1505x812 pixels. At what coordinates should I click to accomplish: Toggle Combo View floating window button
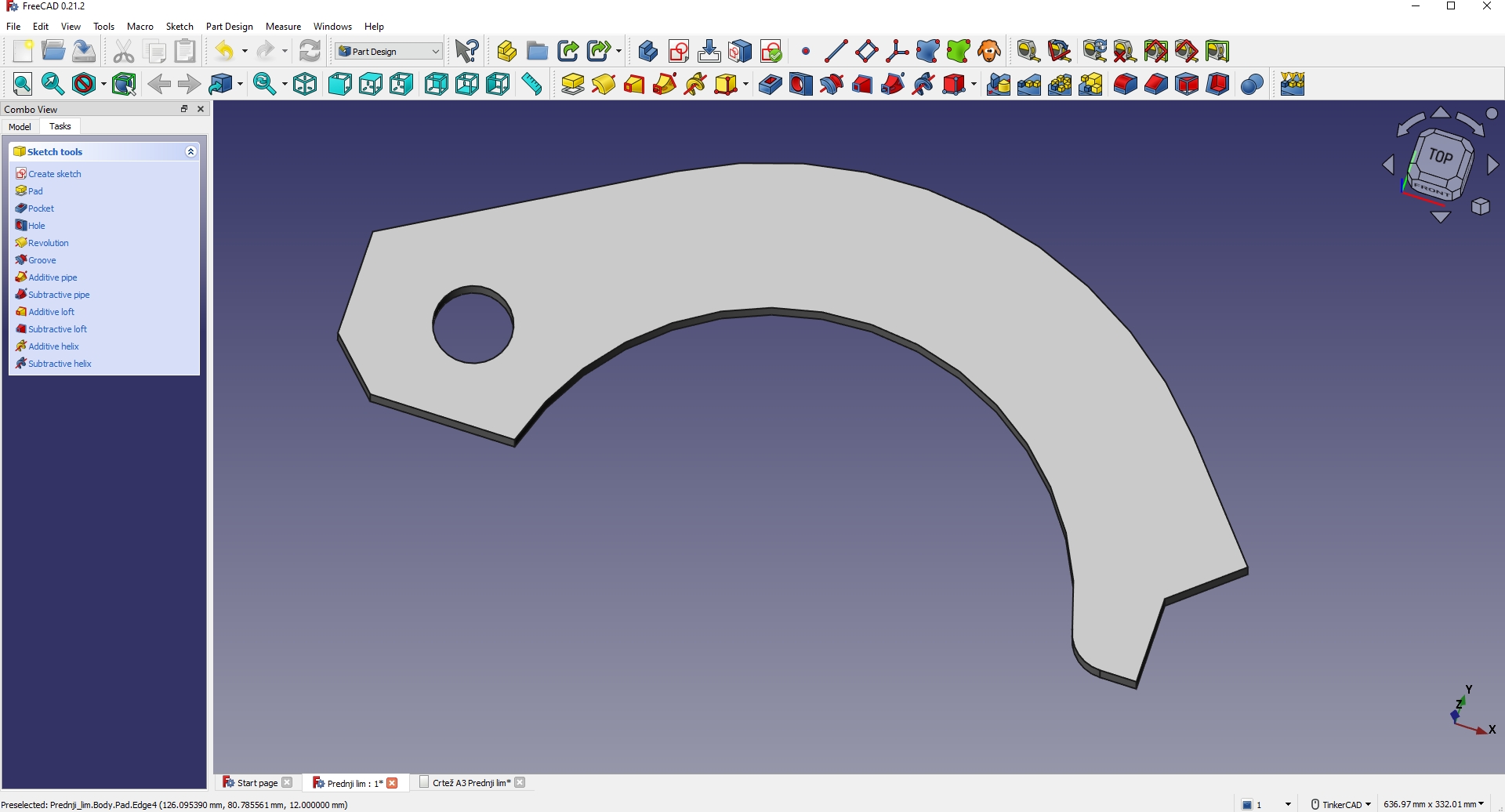click(184, 109)
